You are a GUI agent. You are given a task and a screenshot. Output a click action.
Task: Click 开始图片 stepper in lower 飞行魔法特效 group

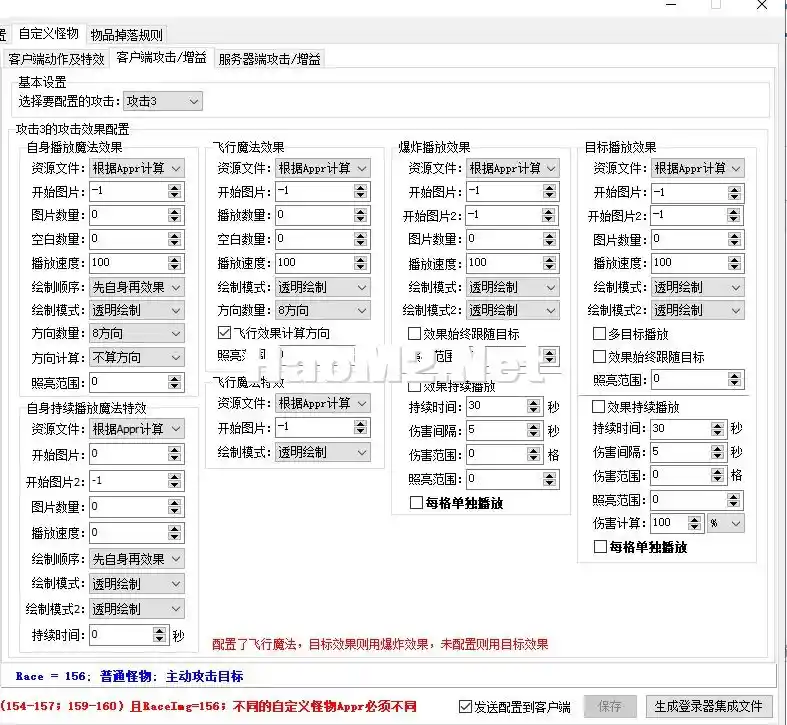click(360, 427)
